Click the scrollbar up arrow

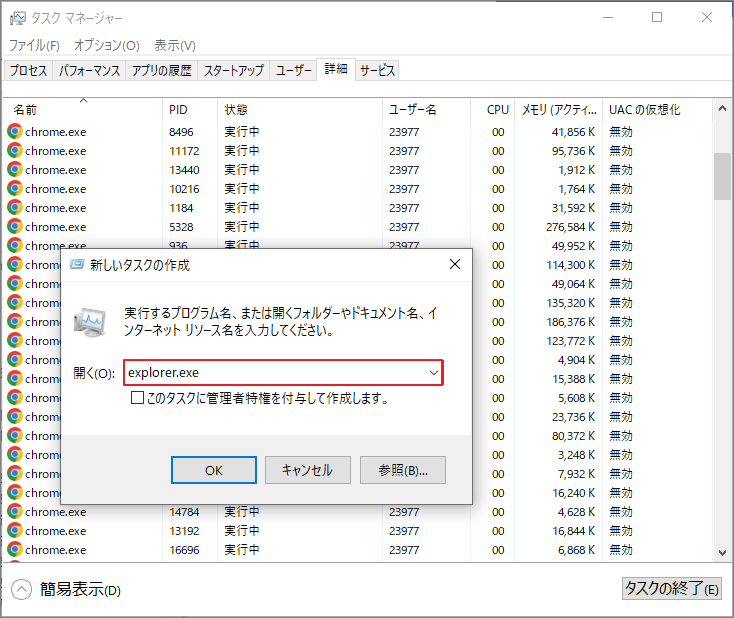722,109
